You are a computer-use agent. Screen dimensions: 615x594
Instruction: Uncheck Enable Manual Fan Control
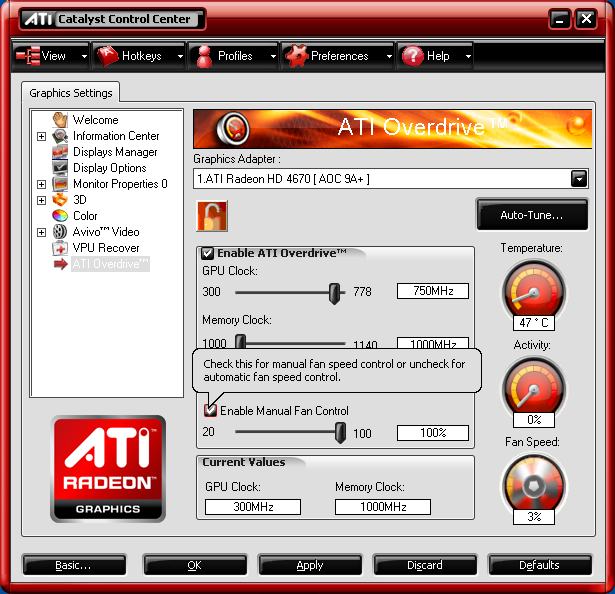[x=210, y=410]
